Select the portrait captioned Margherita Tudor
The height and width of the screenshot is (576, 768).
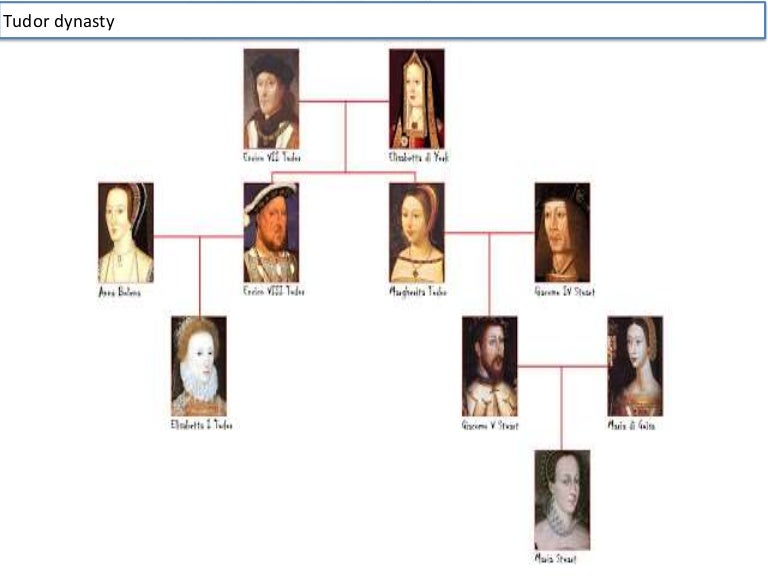click(x=417, y=233)
